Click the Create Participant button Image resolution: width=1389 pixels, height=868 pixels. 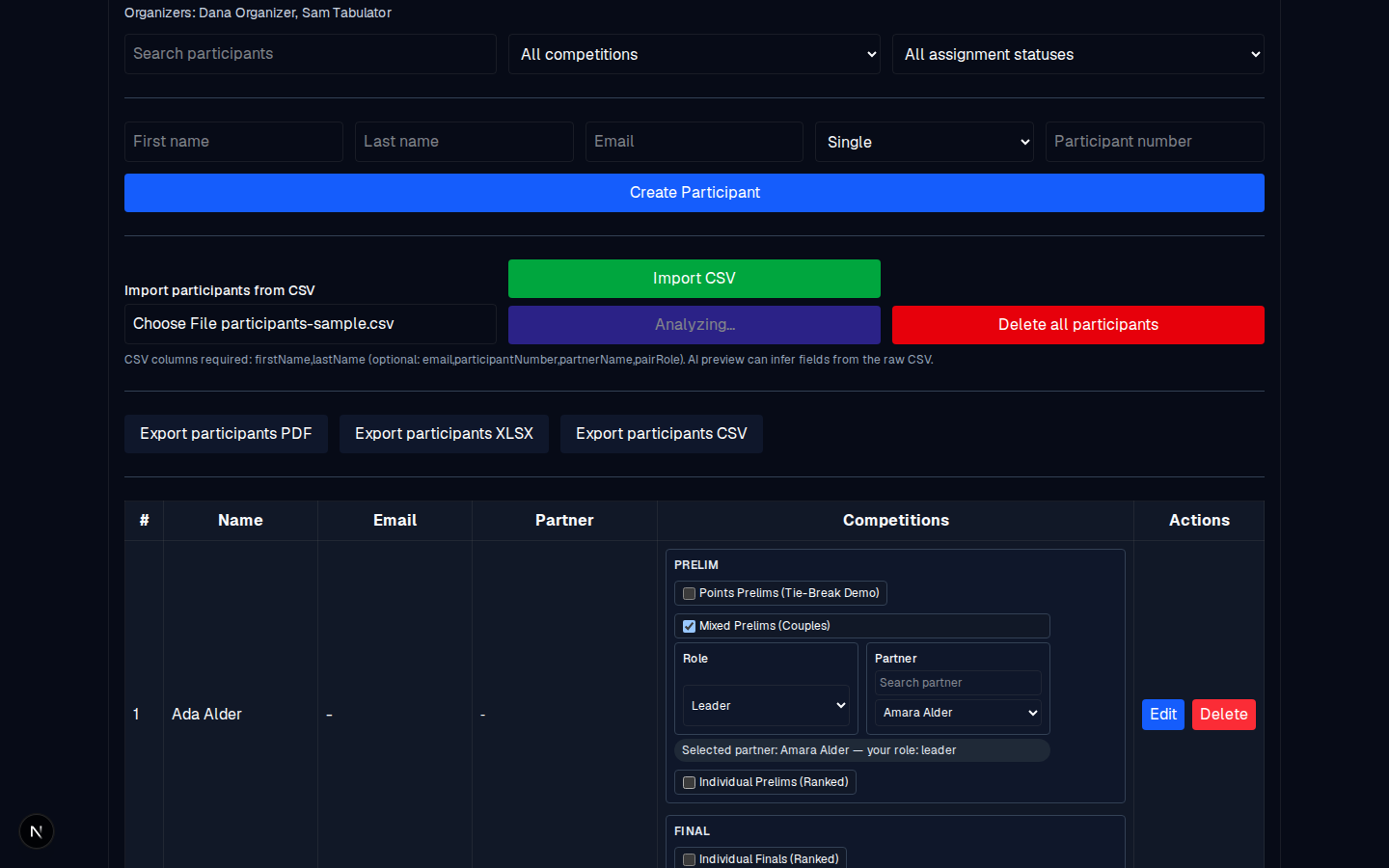[x=694, y=193]
